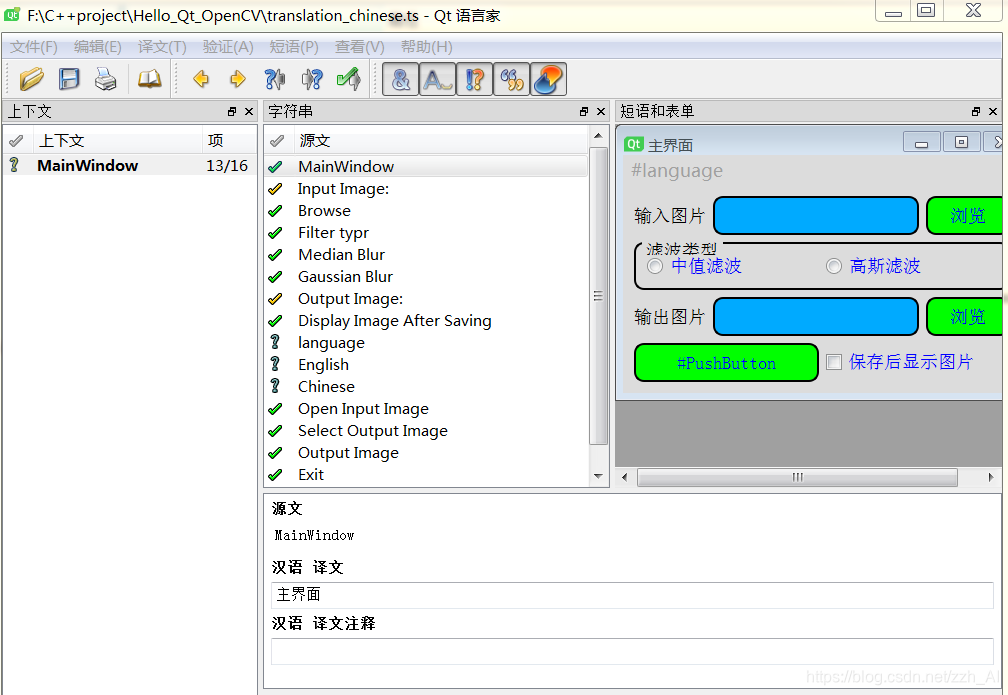The width and height of the screenshot is (1008, 695).
Task: Click the Save floppy disk icon
Action: pyautogui.click(x=69, y=79)
